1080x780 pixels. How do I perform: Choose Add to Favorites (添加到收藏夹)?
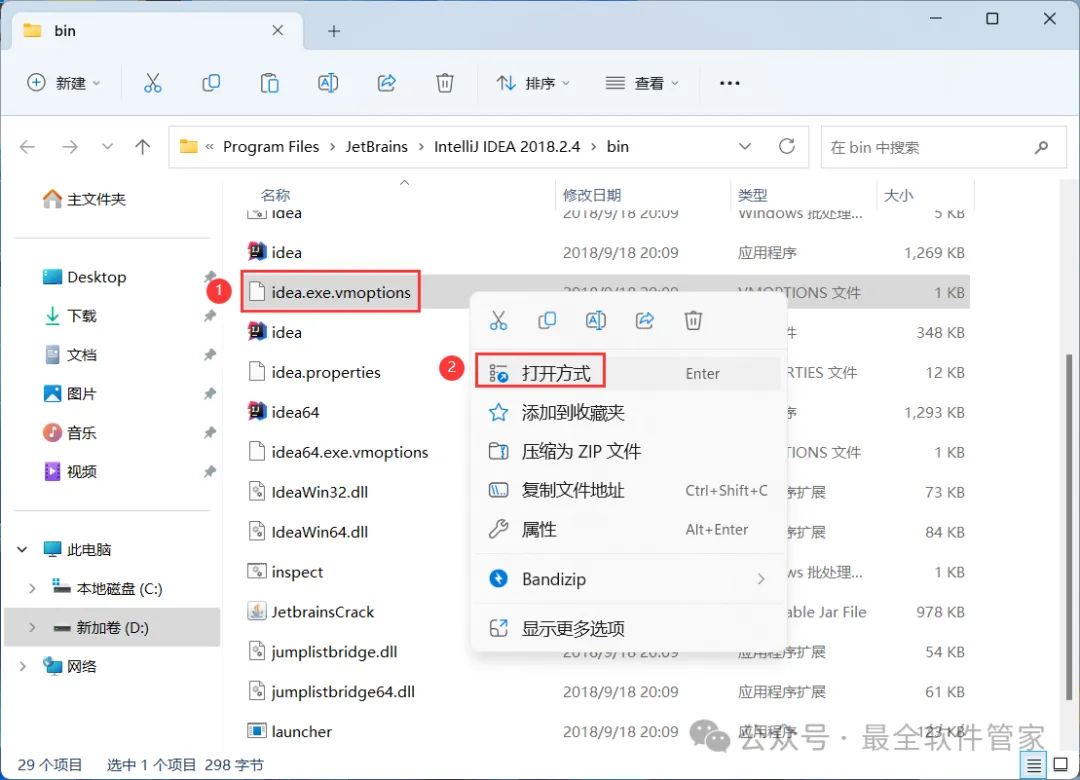(x=628, y=412)
